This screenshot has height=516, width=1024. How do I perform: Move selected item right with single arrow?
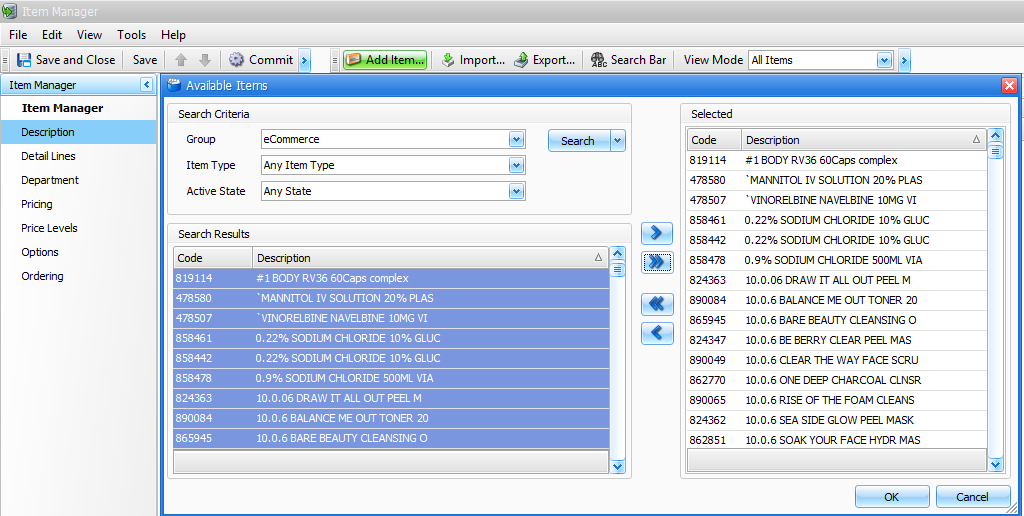(x=656, y=233)
